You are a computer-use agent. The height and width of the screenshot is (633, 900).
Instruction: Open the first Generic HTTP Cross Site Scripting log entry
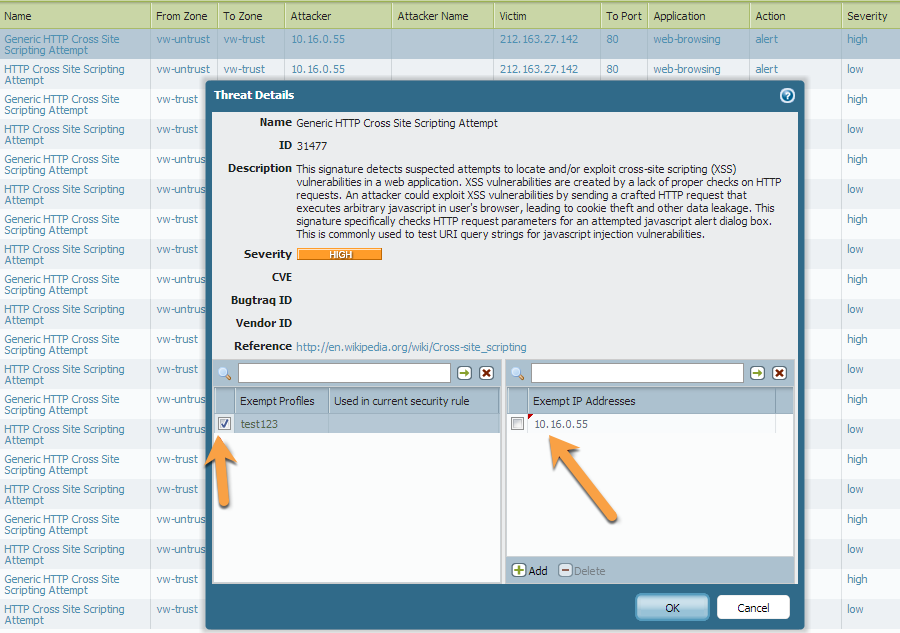point(61,45)
